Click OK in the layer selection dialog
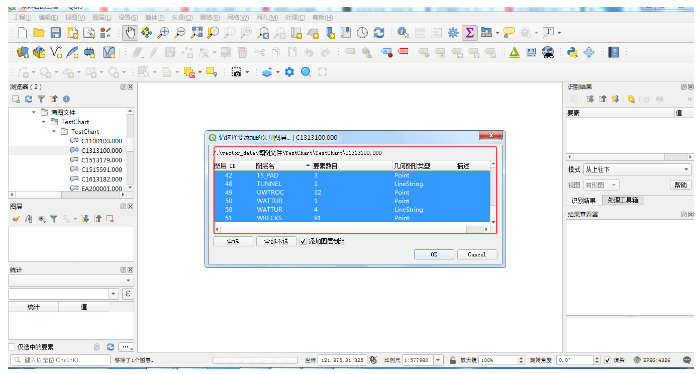This screenshot has height=374, width=699. pos(434,254)
